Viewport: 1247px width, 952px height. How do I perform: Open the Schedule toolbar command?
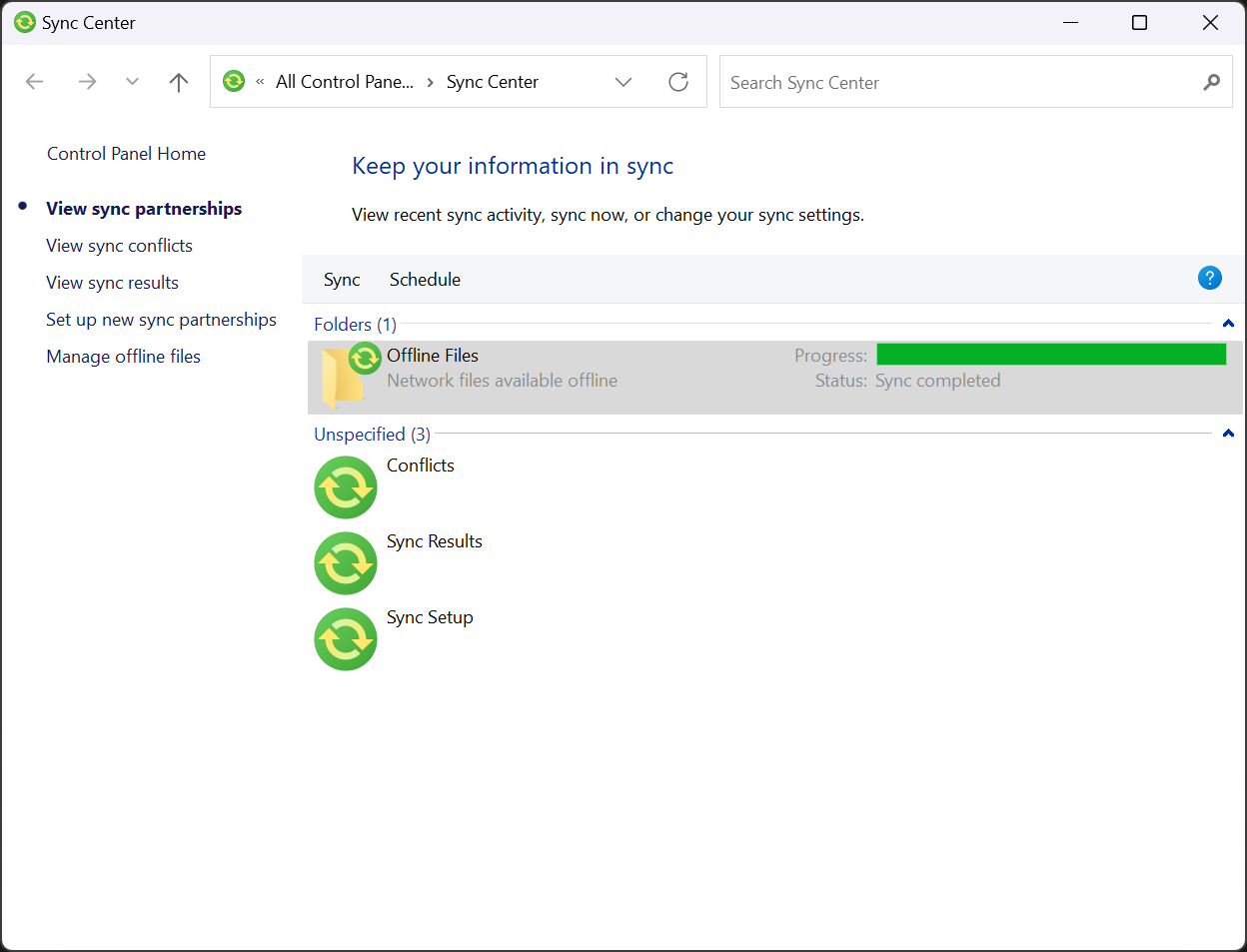(425, 280)
